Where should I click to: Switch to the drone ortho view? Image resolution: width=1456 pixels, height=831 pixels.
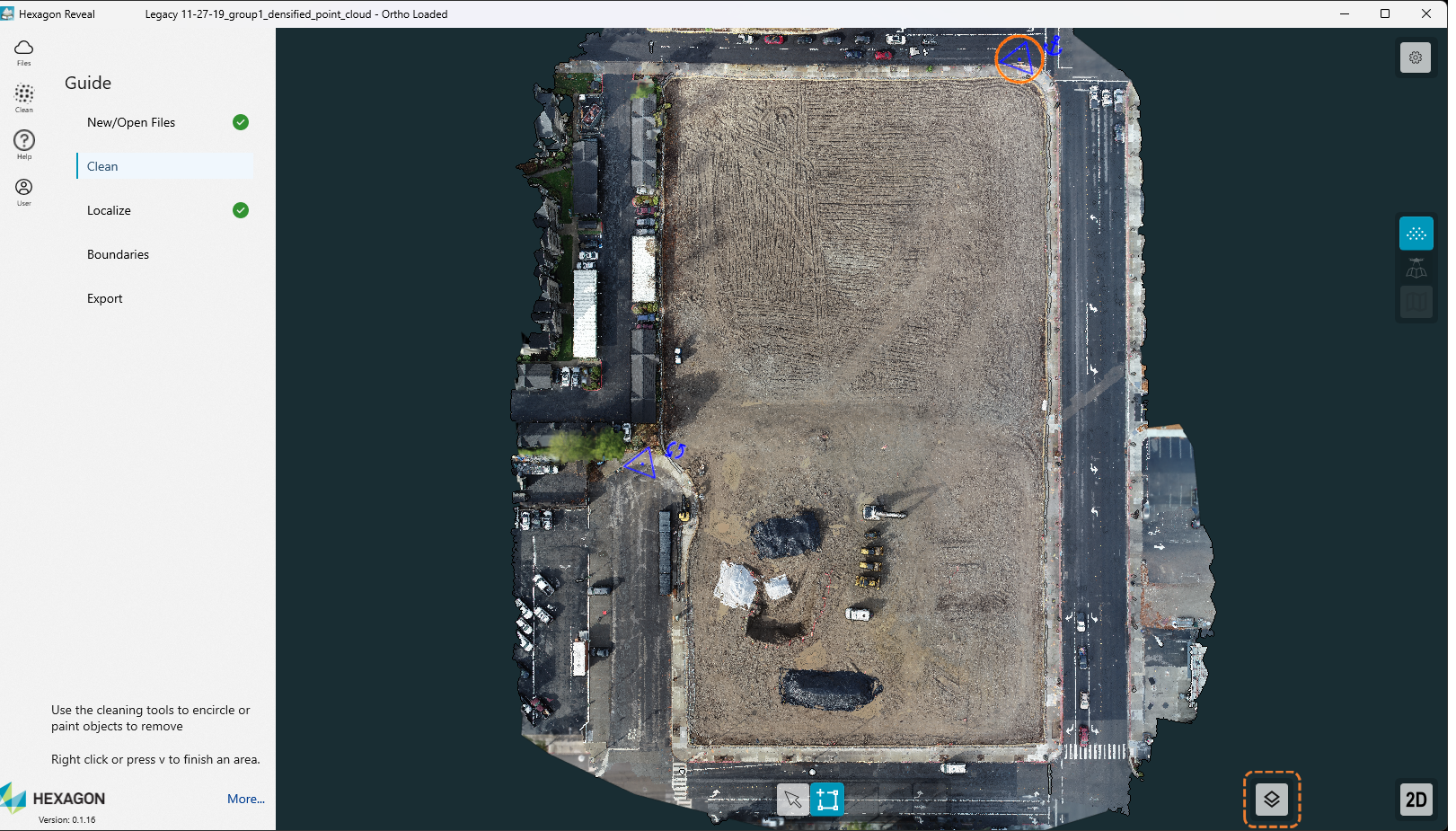(x=1416, y=268)
